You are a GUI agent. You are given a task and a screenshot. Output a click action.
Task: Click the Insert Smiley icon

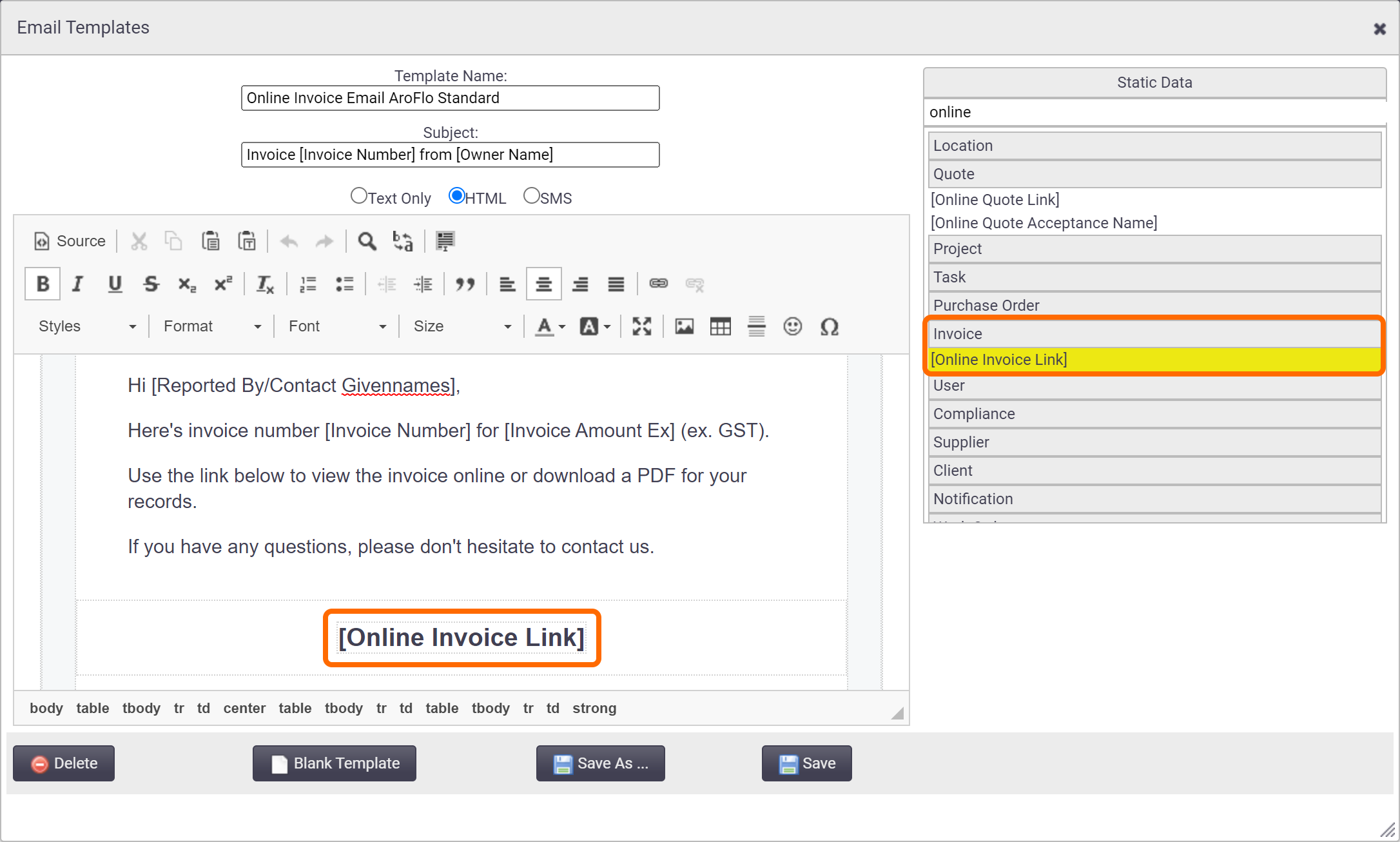point(792,326)
